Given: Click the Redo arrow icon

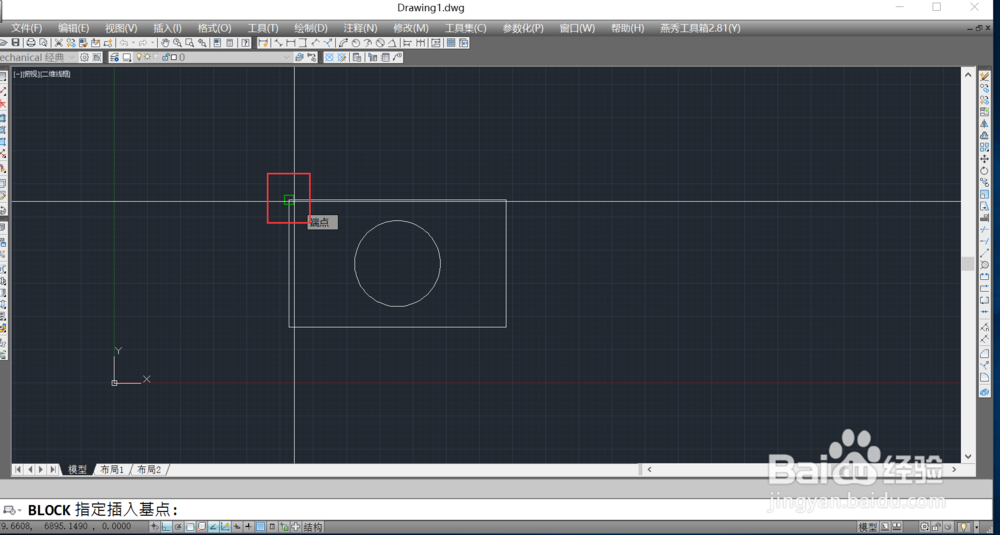Looking at the screenshot, I should click(x=143, y=43).
